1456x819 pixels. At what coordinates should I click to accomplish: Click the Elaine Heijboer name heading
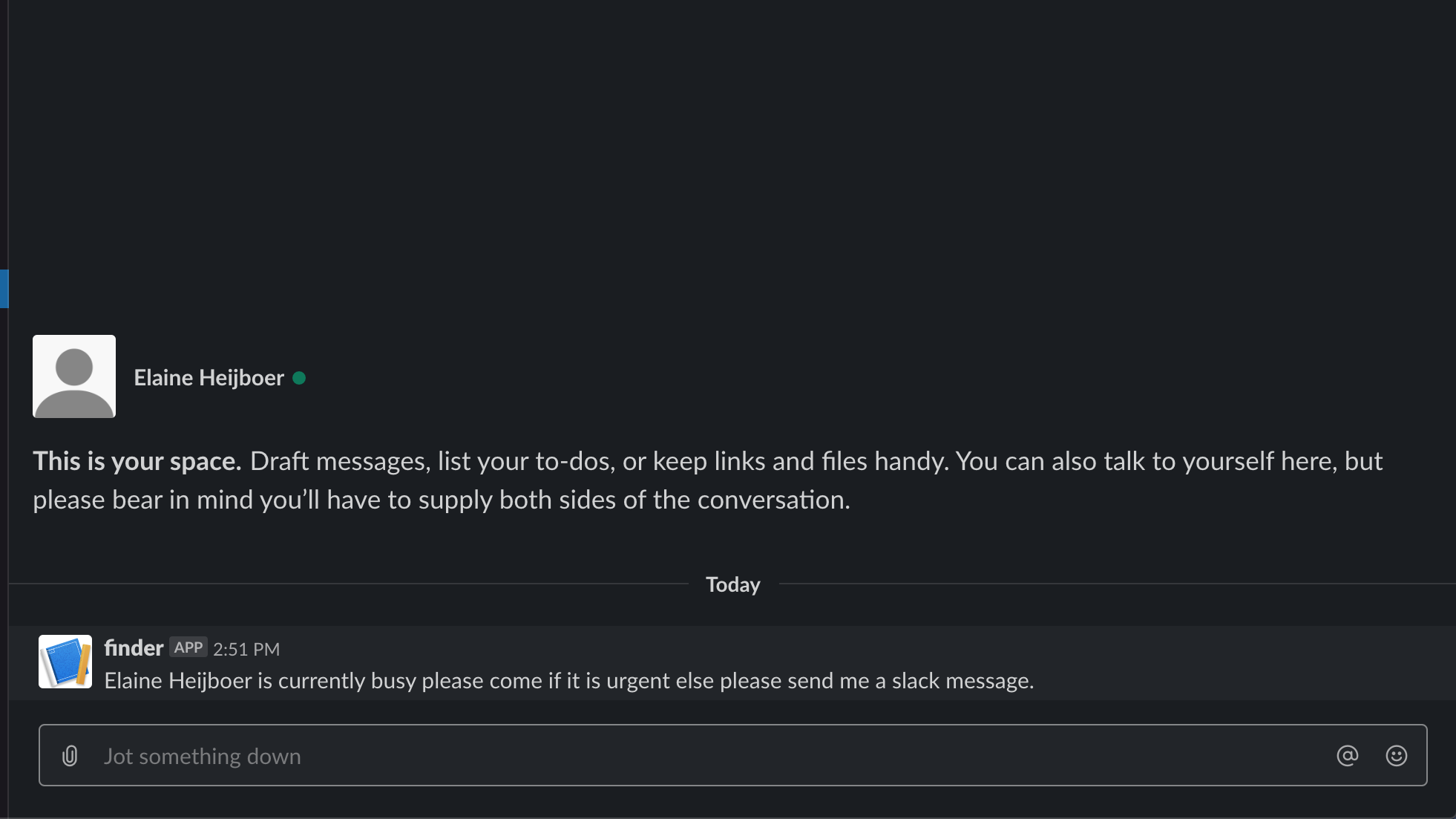pos(209,378)
